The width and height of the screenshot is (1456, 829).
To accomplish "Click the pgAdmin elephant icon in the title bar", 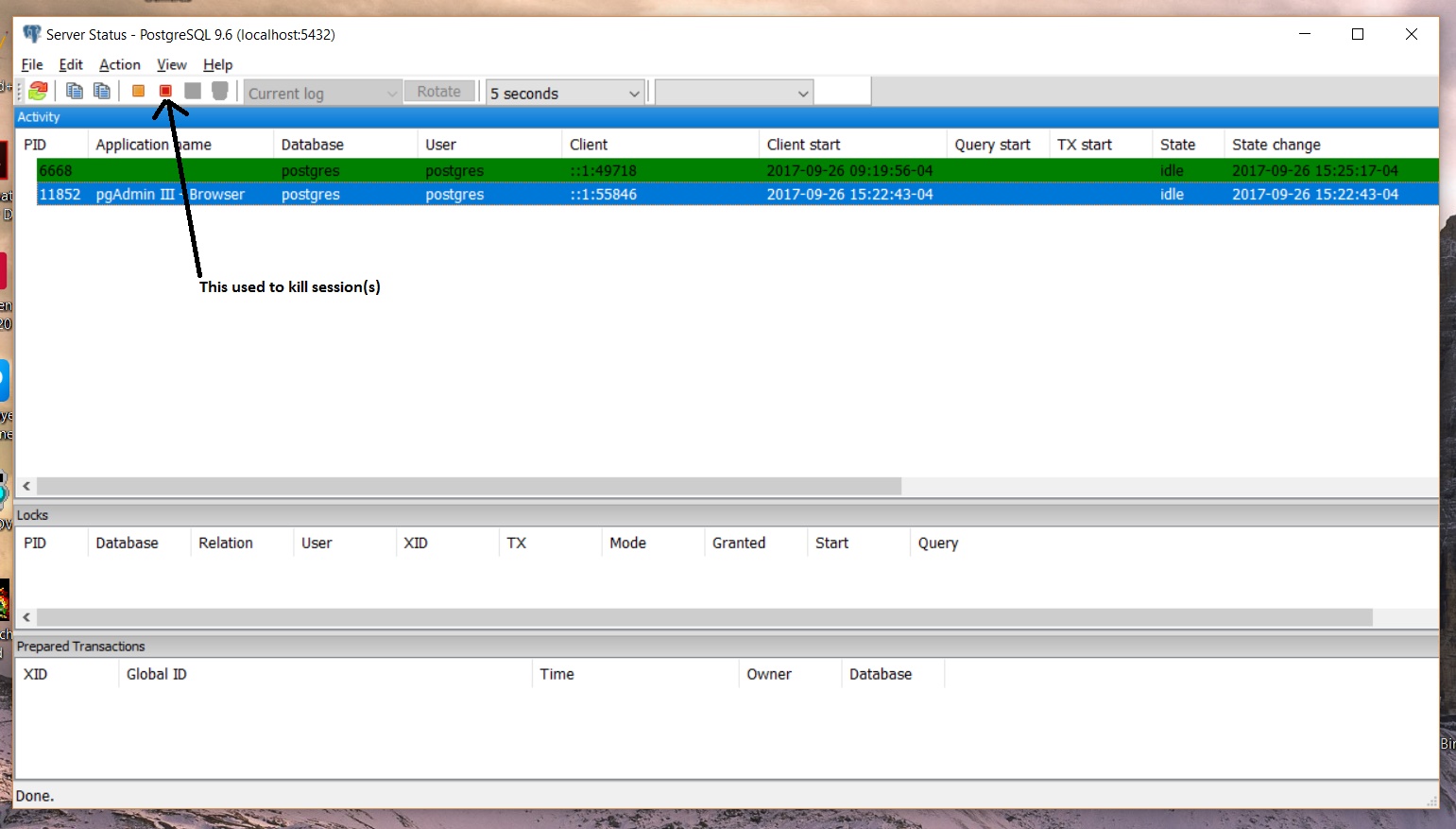I will coord(32,34).
